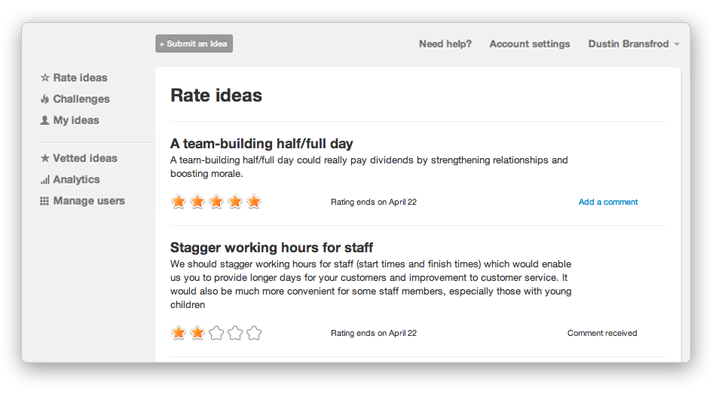Click the flame icon beside Challenges
Screen dimensions: 714x418
pos(45,99)
